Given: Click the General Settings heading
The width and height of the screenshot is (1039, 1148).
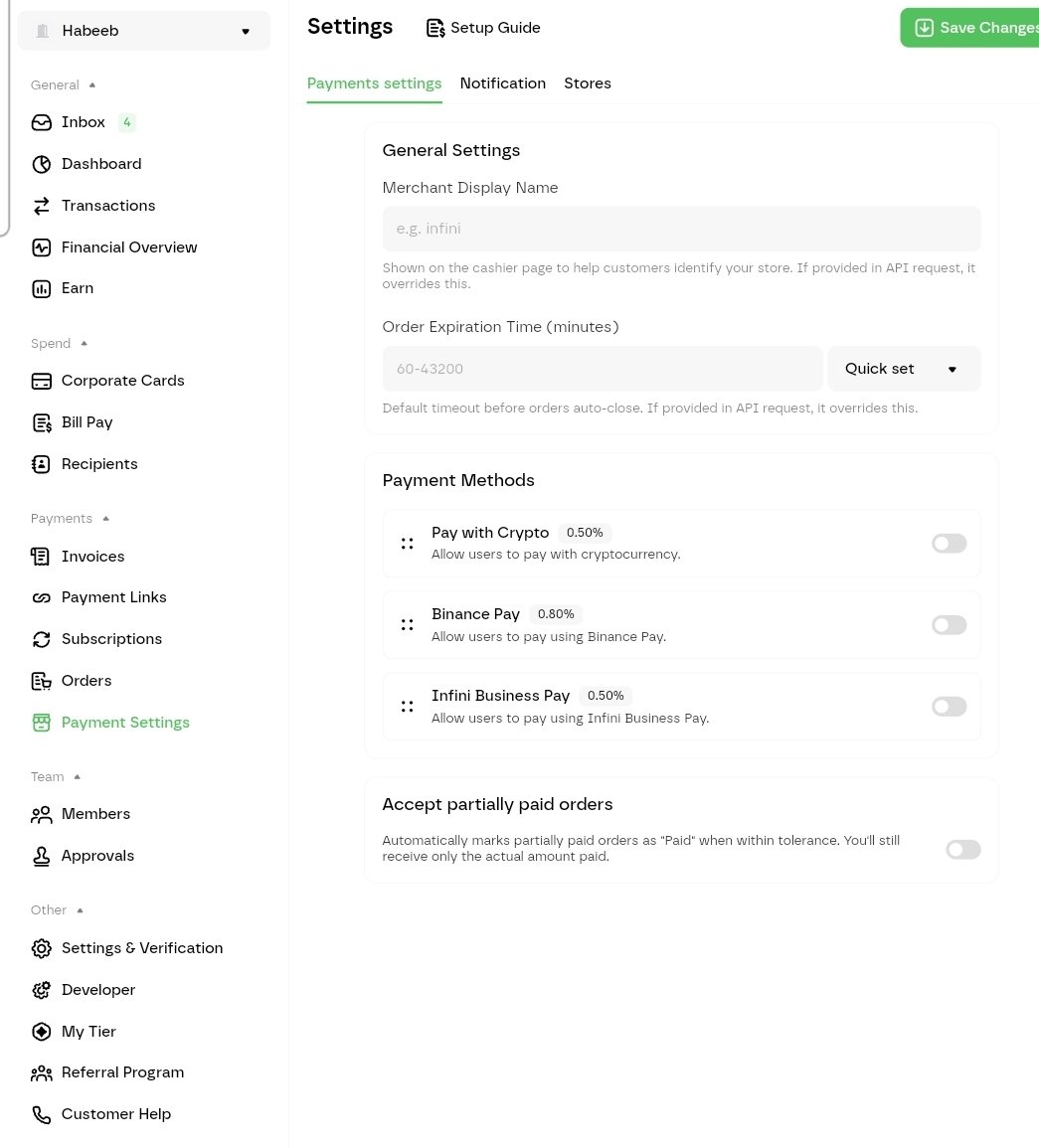Looking at the screenshot, I should pyautogui.click(x=451, y=150).
